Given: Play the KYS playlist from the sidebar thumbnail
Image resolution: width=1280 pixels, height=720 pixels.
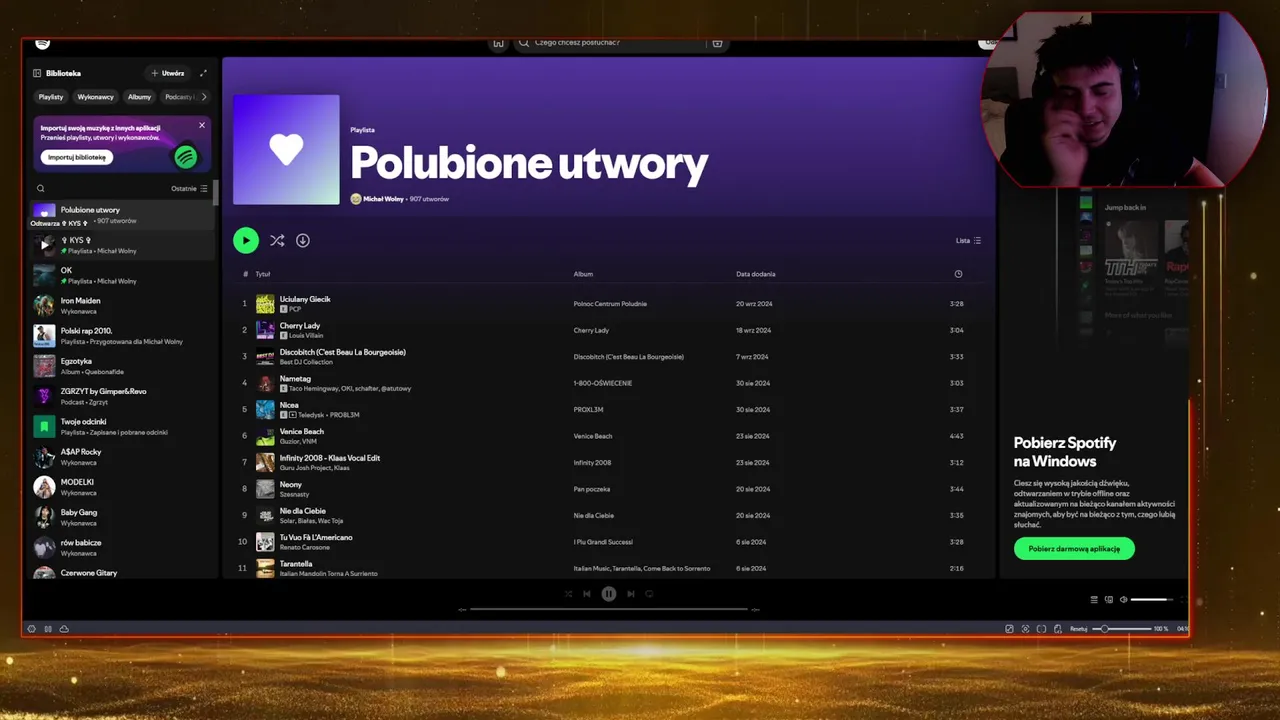Looking at the screenshot, I should click(x=44, y=245).
